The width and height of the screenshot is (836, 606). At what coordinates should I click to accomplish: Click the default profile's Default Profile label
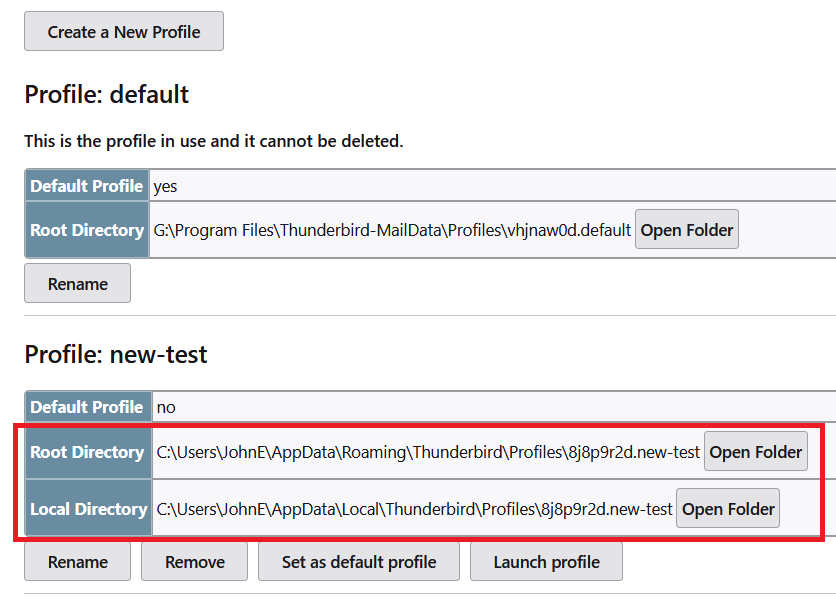[87, 185]
